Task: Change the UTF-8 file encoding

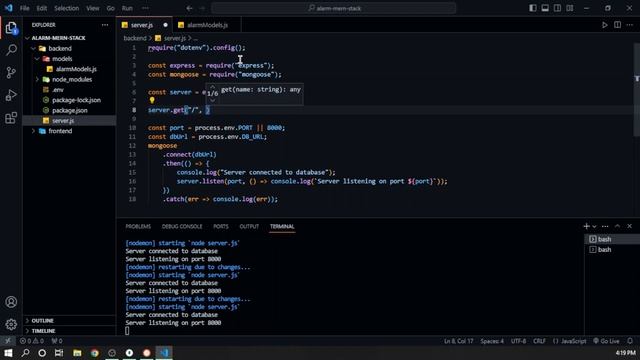Action: click(518, 341)
